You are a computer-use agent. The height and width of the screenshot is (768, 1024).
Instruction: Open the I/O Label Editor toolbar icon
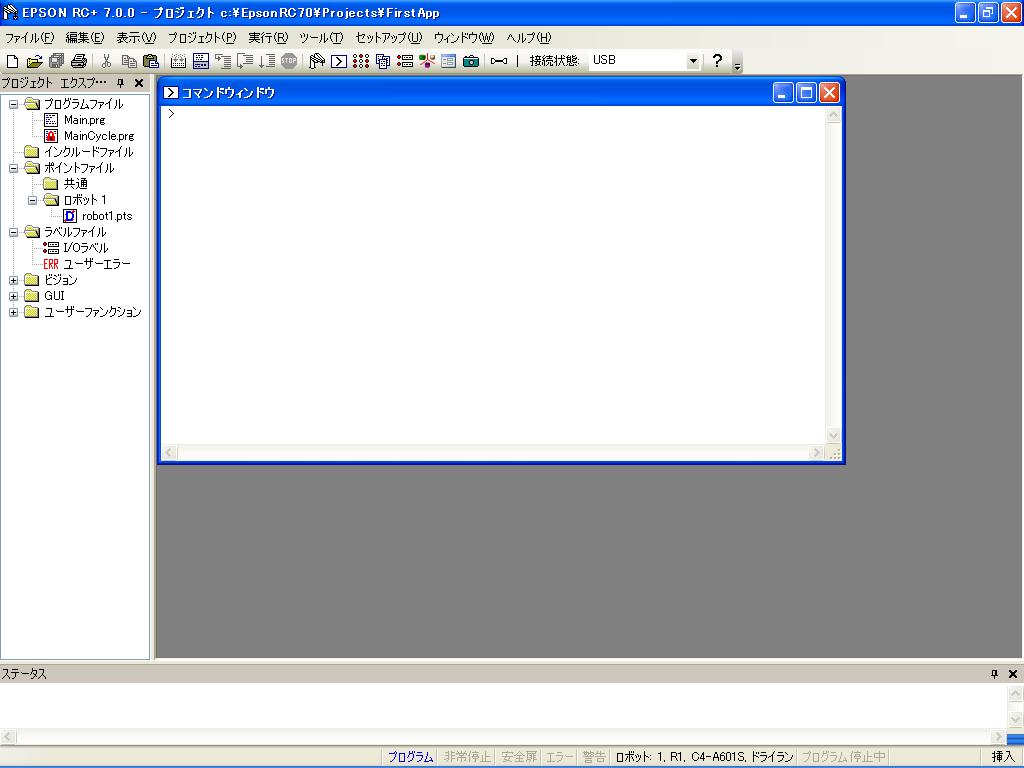coord(405,61)
